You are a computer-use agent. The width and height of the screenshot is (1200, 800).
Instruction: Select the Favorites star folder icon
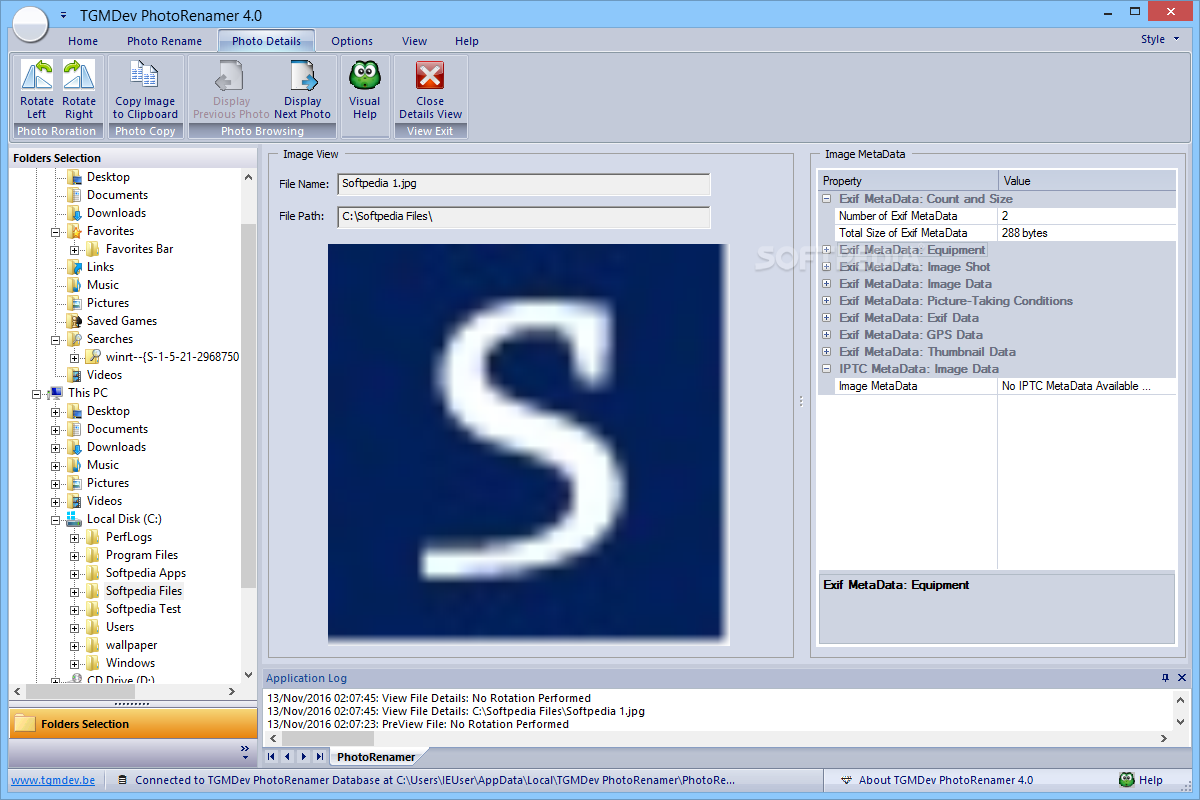[74, 231]
